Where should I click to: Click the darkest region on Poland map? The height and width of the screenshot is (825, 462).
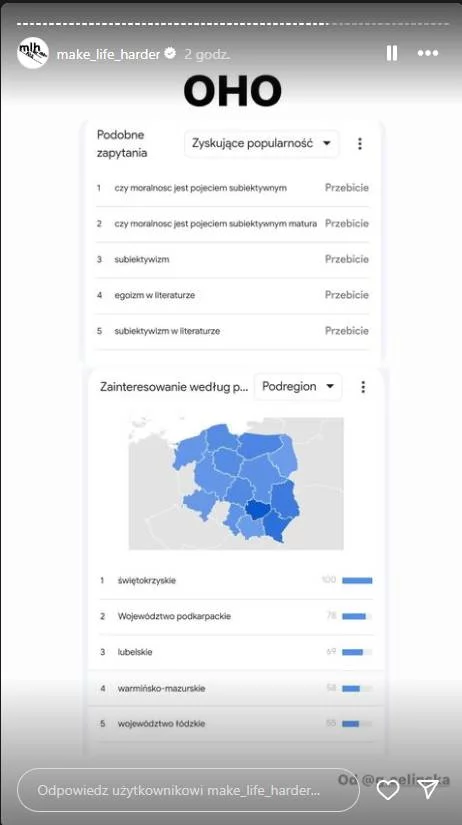point(258,509)
